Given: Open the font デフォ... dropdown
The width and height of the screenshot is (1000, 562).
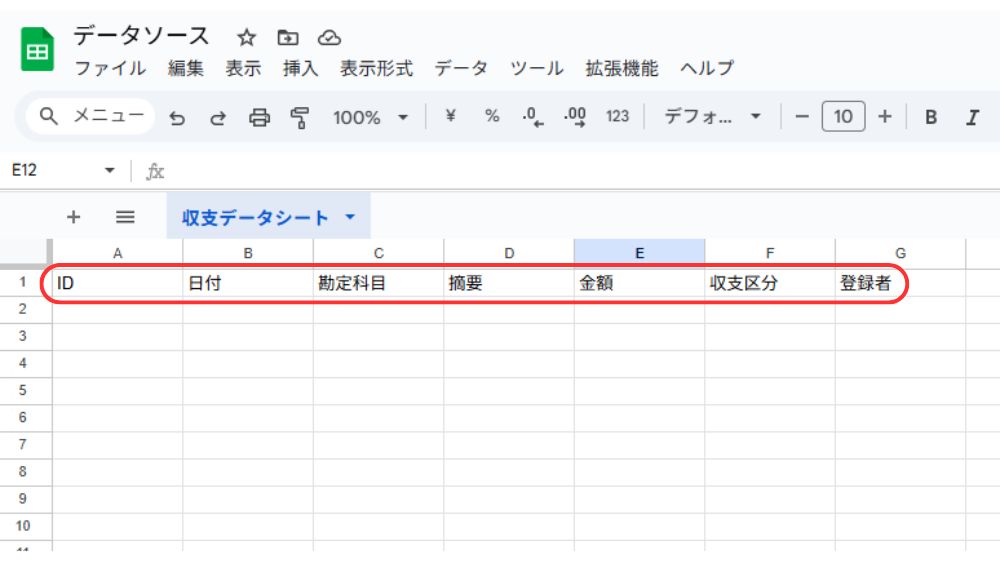Looking at the screenshot, I should tap(712, 117).
